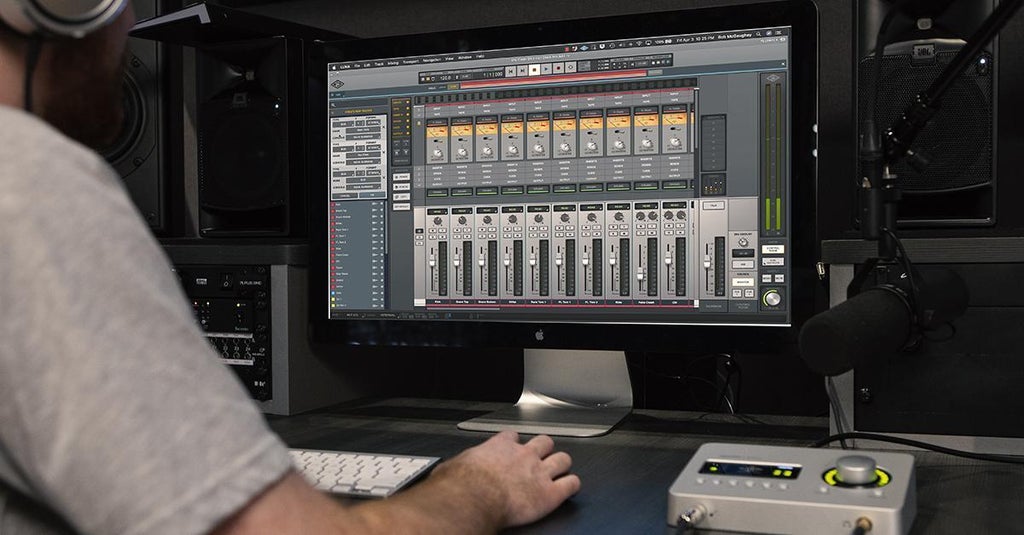Screen dimensions: 1024x535
Task: Click the magnifier search icon in the browser panel
Action: [x=333, y=105]
